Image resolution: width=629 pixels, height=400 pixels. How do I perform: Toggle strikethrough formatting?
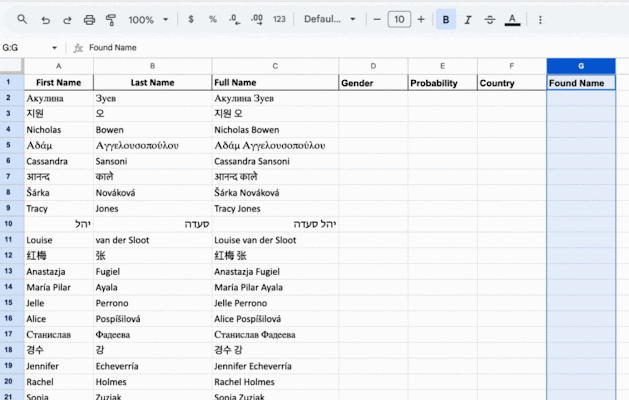coord(490,20)
